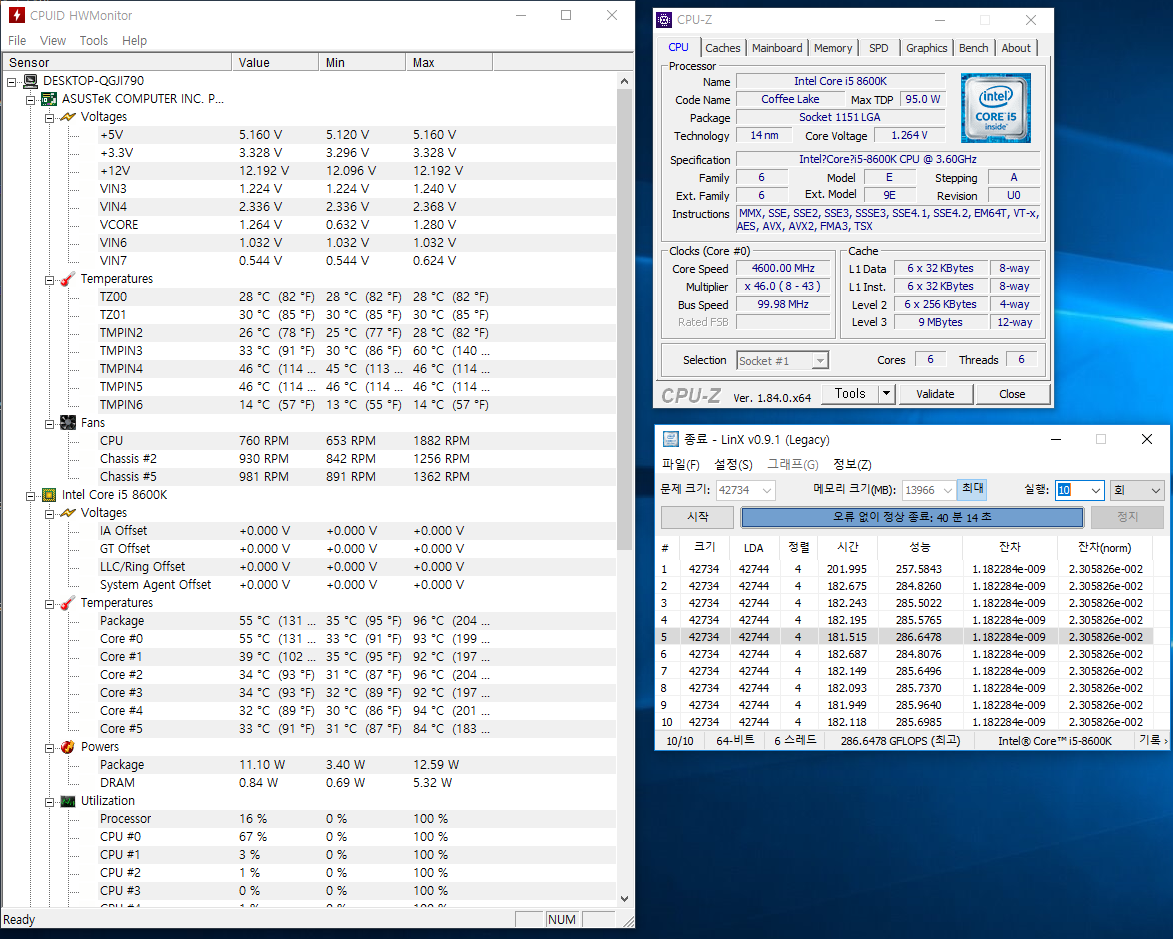This screenshot has width=1173, height=939.
Task: Switch to the CPU-Z About tab
Action: 1016,48
